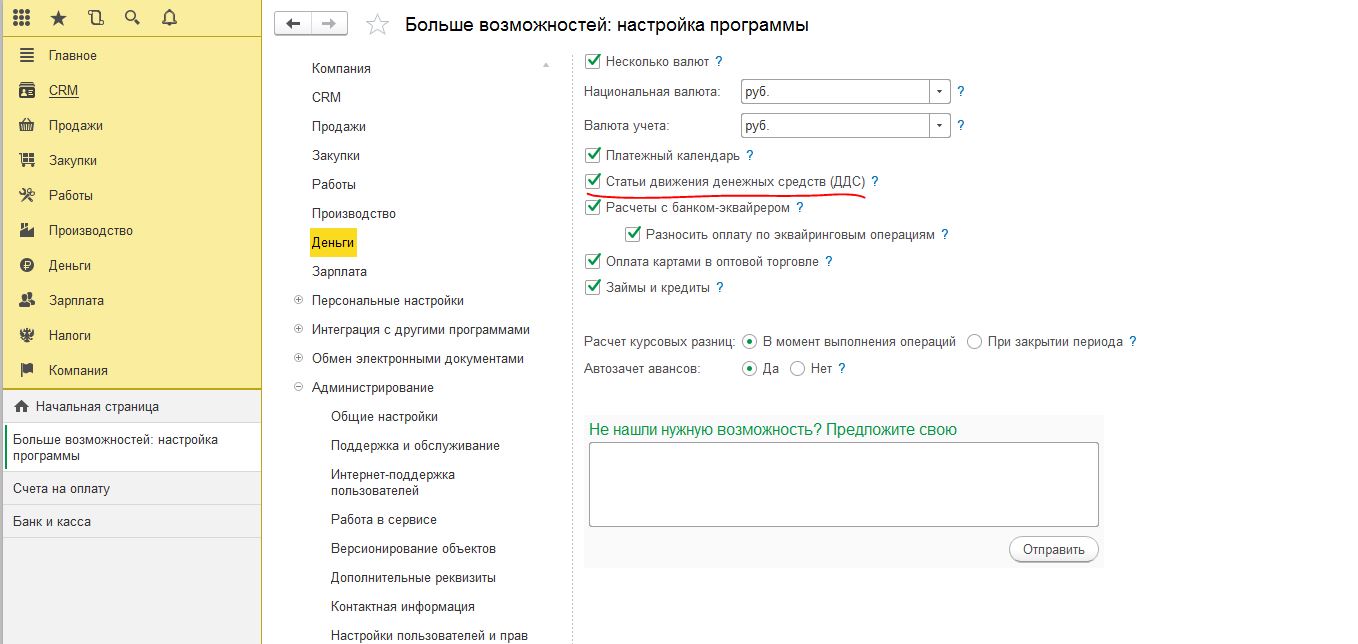Open the Национальная валюта dropdown
Image resolution: width=1358 pixels, height=644 pixels.
coord(939,91)
